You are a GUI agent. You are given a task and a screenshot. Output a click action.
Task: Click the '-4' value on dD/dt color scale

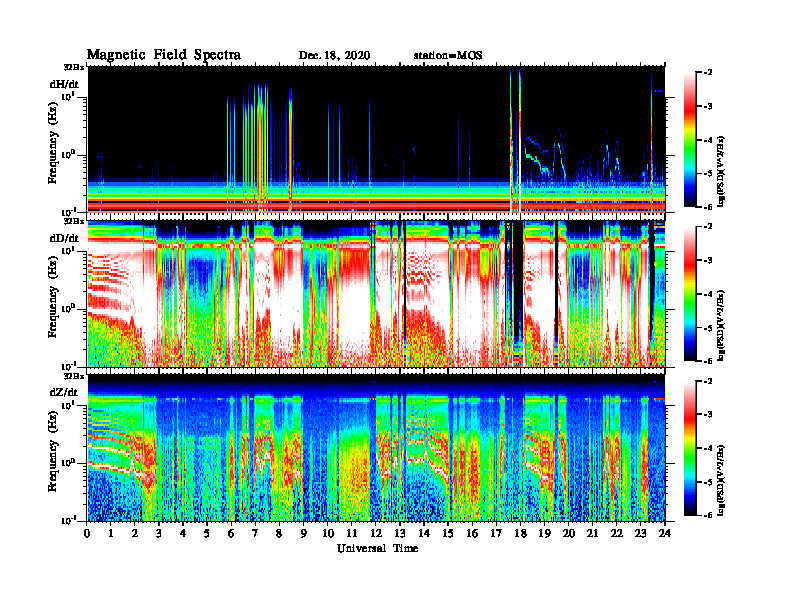coord(709,294)
